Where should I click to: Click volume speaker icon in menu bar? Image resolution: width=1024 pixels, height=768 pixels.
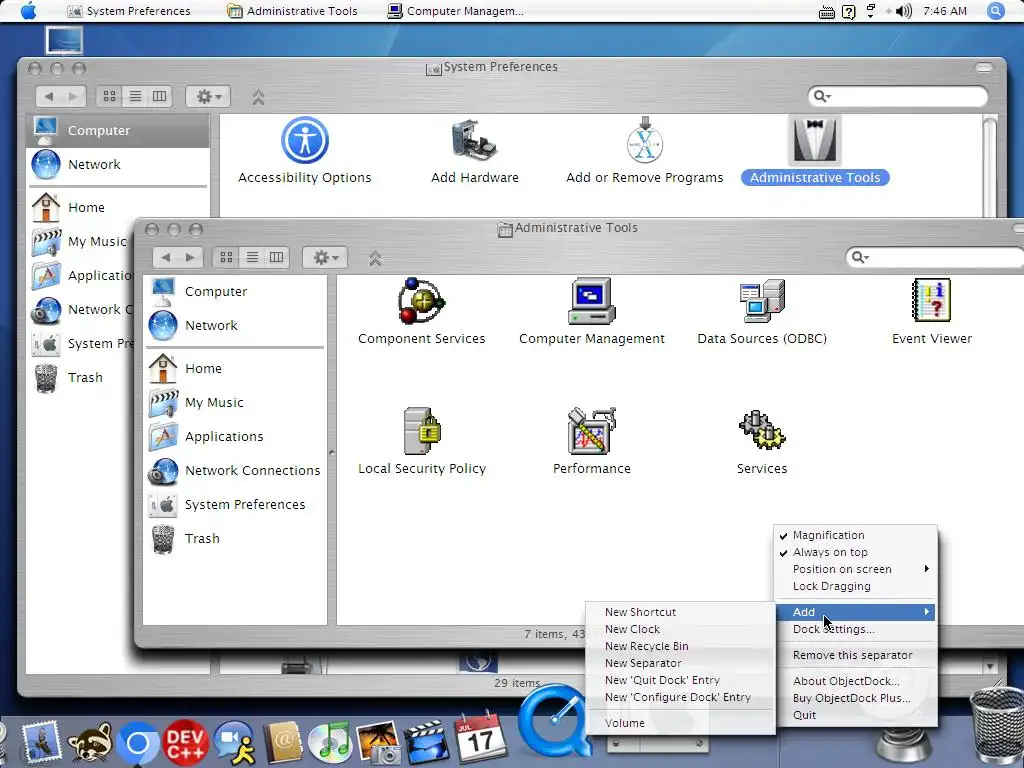(x=903, y=11)
